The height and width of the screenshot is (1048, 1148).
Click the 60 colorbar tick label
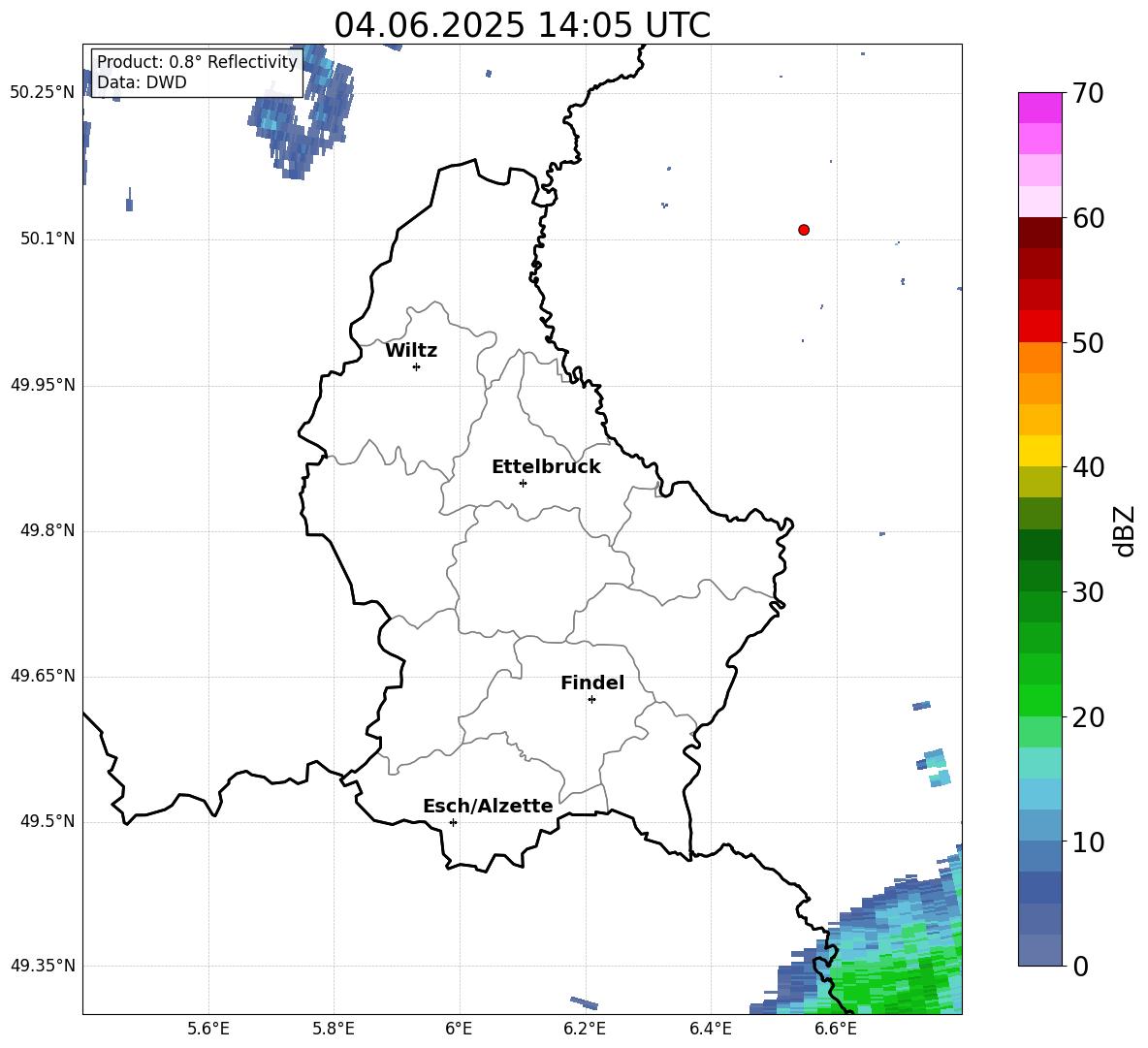1088,218
